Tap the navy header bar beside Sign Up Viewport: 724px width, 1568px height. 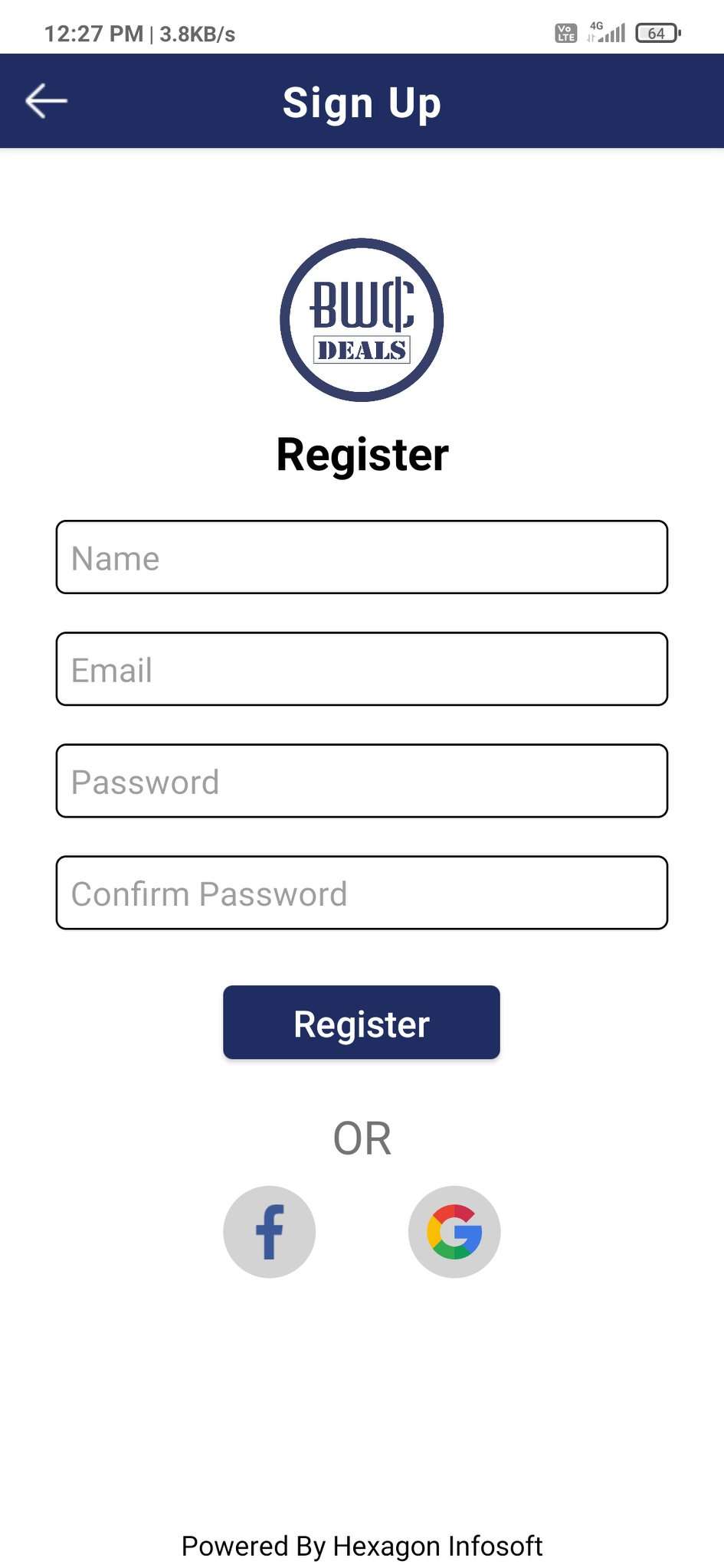coord(582,101)
